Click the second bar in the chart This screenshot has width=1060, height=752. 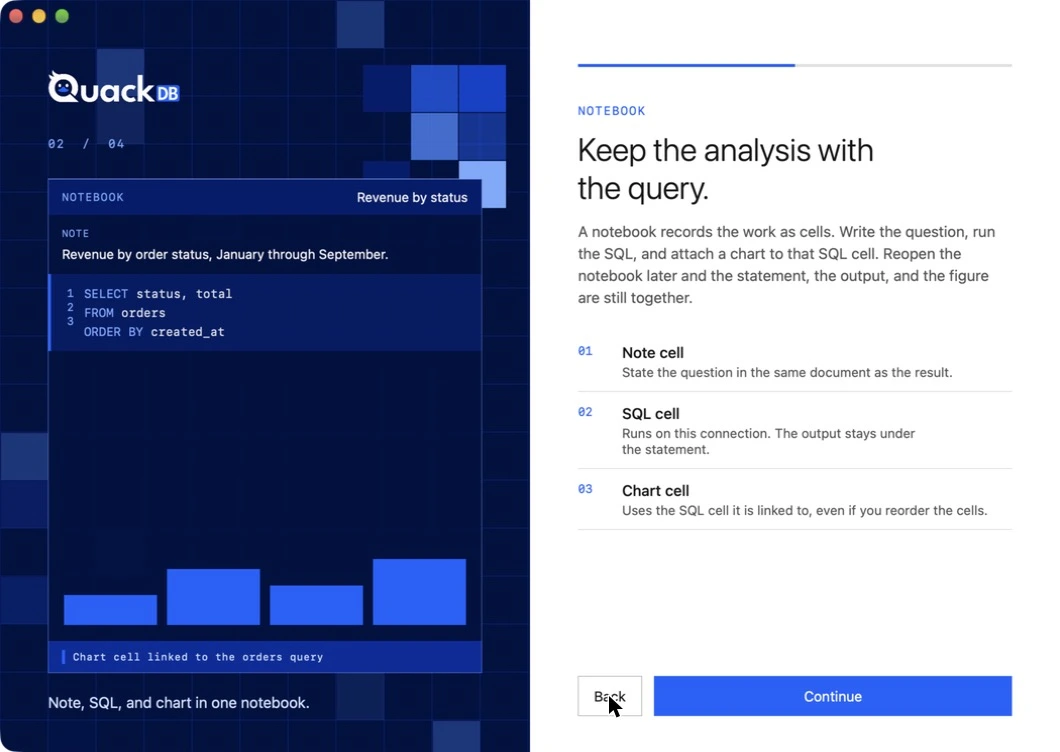(x=213, y=596)
